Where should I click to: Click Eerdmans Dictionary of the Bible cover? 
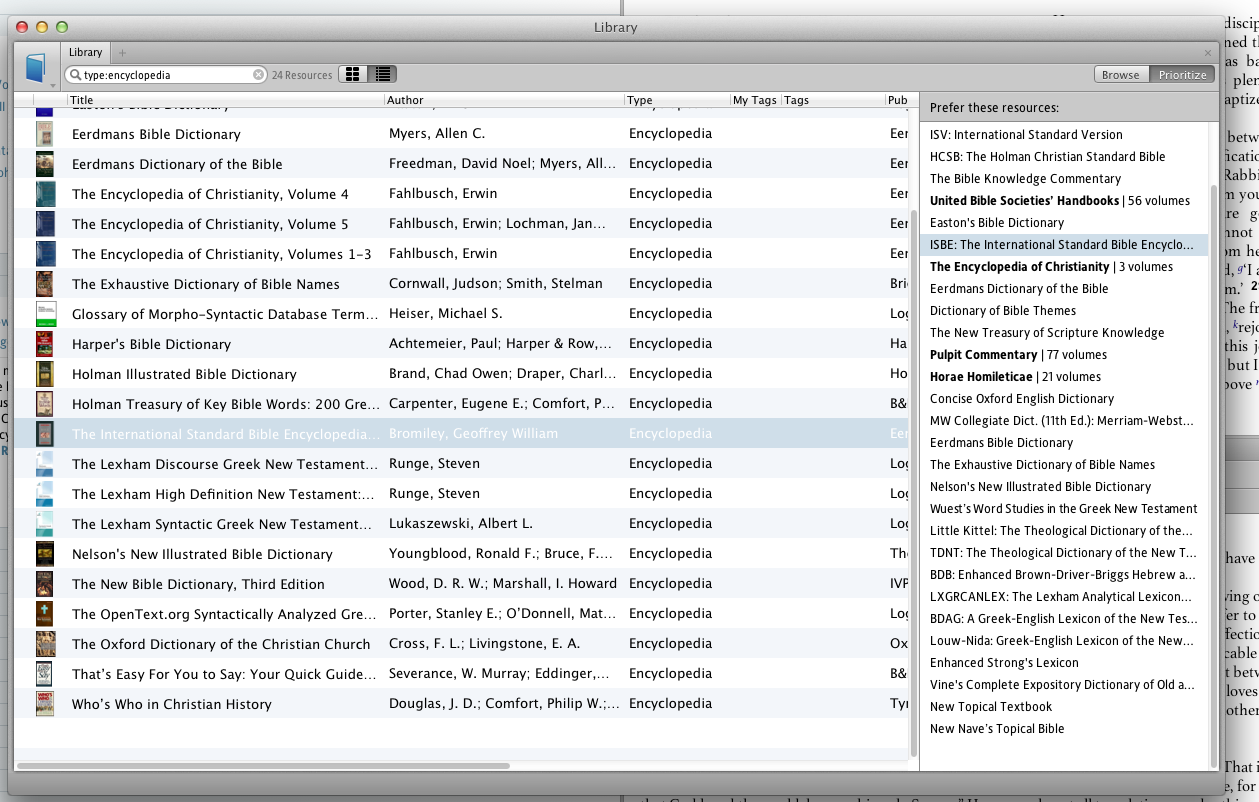45,164
